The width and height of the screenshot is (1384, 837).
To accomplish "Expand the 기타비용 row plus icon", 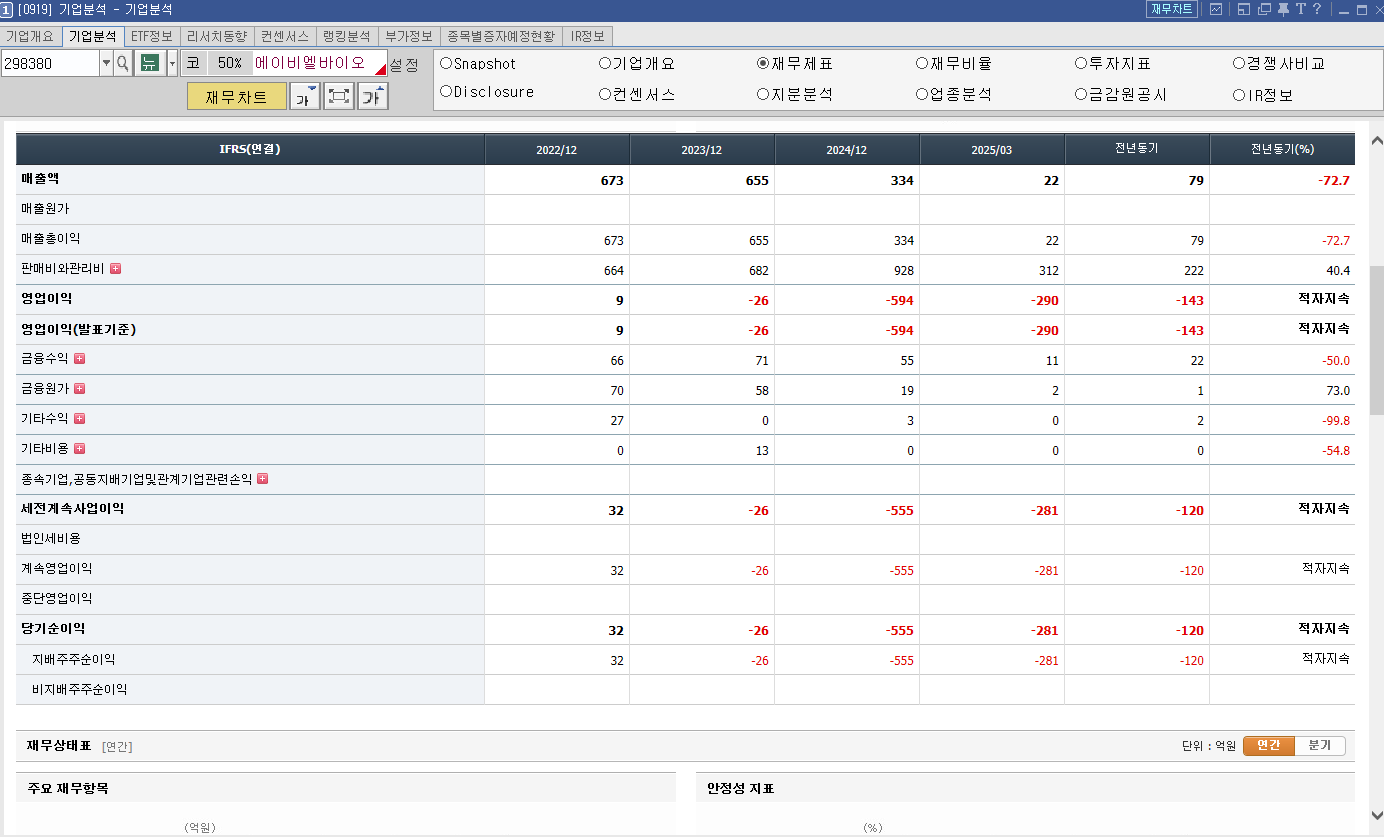I will 79,448.
